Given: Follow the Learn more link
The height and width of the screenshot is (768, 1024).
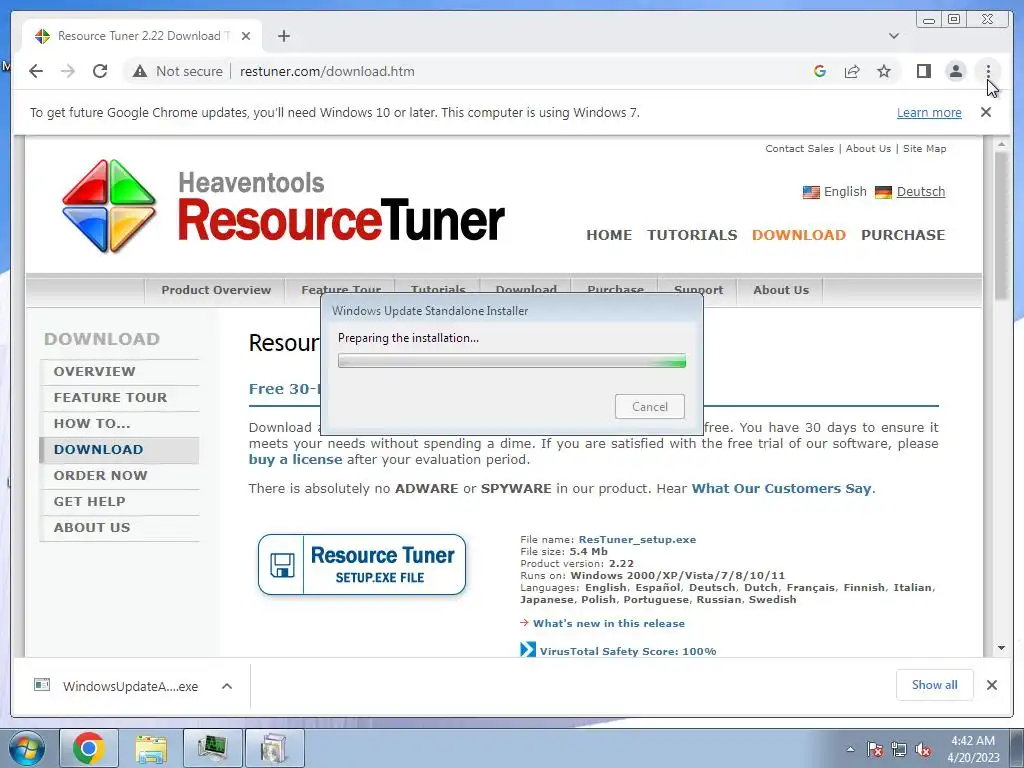Looking at the screenshot, I should [x=929, y=112].
